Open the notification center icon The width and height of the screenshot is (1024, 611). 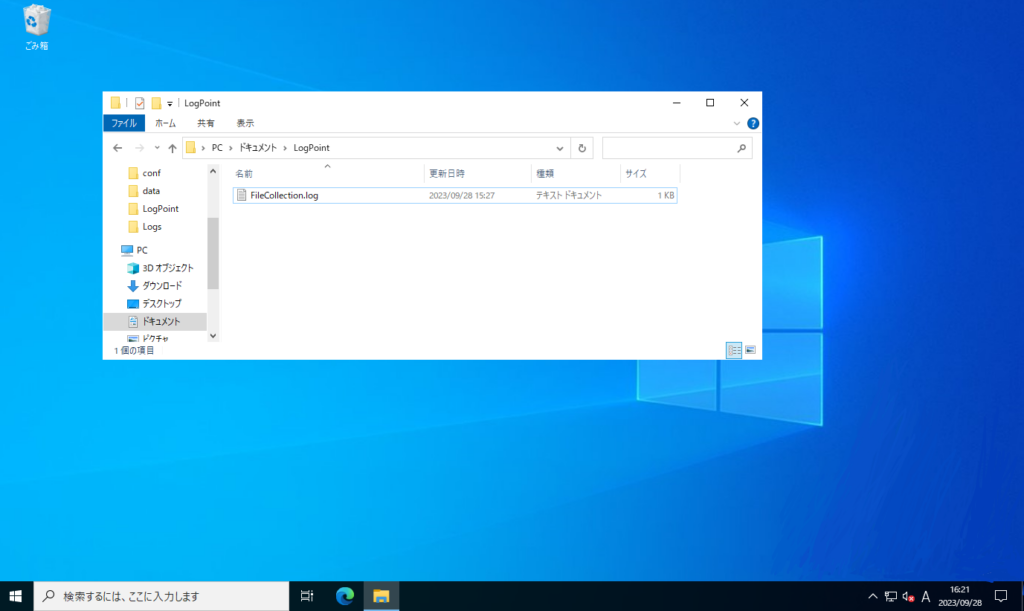click(1000, 596)
